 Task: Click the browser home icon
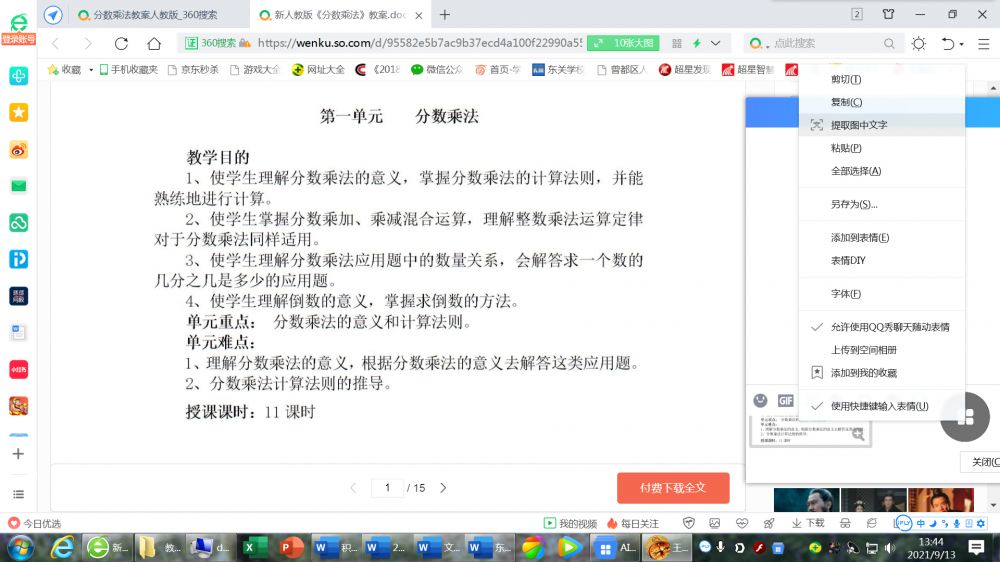[154, 44]
